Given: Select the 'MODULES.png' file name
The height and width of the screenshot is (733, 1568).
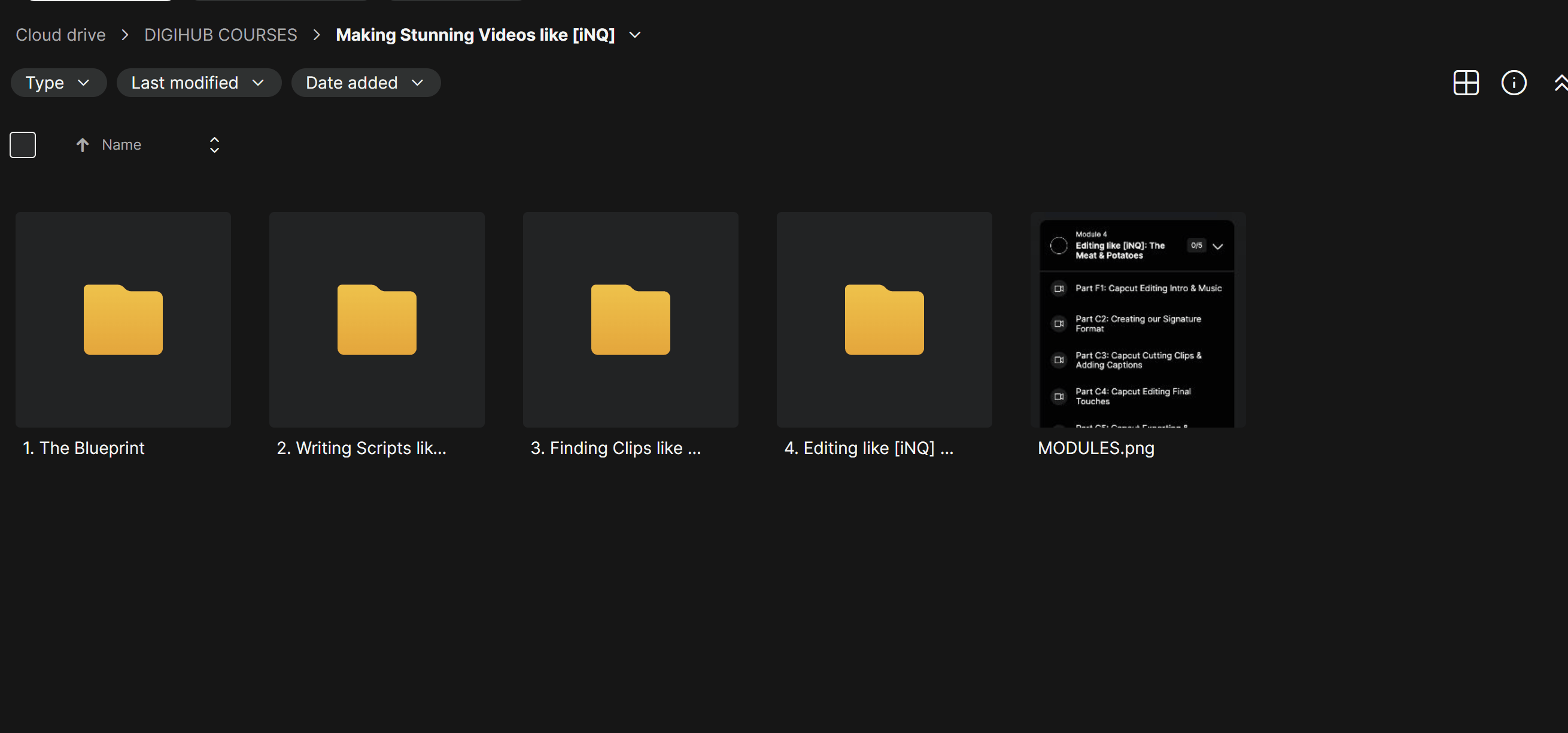Looking at the screenshot, I should [1096, 449].
